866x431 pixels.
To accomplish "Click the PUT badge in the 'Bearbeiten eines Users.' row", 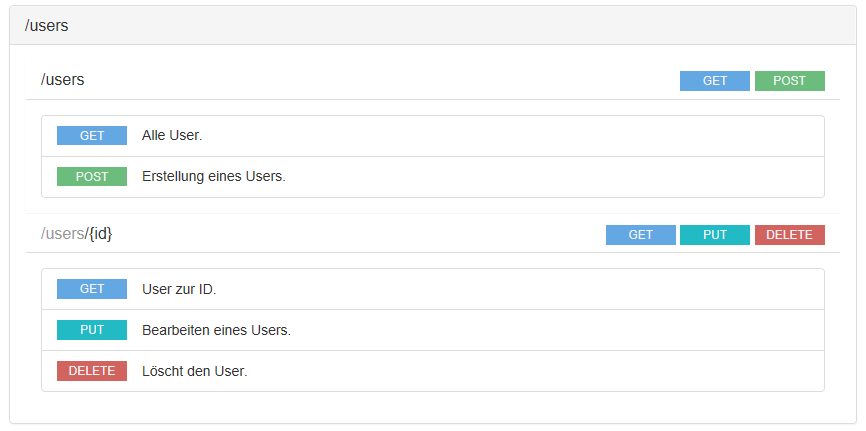I will pos(92,330).
